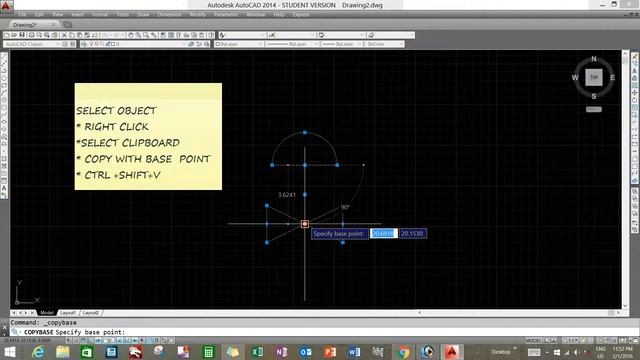The height and width of the screenshot is (360, 640).
Task: Open Word from the taskbar
Action: coord(354,352)
